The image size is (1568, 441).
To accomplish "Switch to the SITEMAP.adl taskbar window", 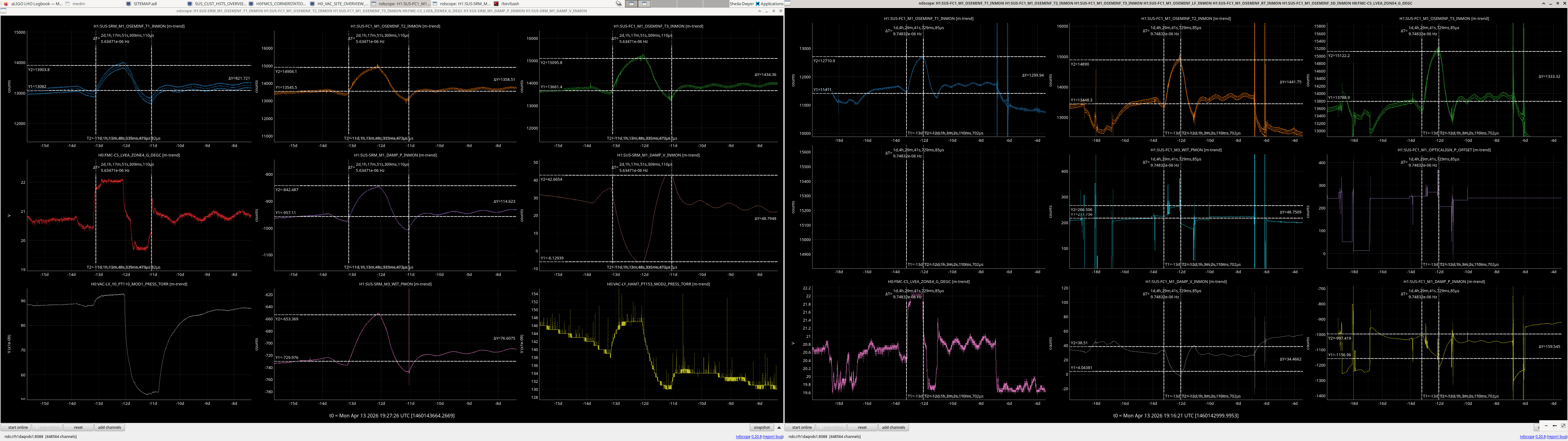I will (x=141, y=4).
